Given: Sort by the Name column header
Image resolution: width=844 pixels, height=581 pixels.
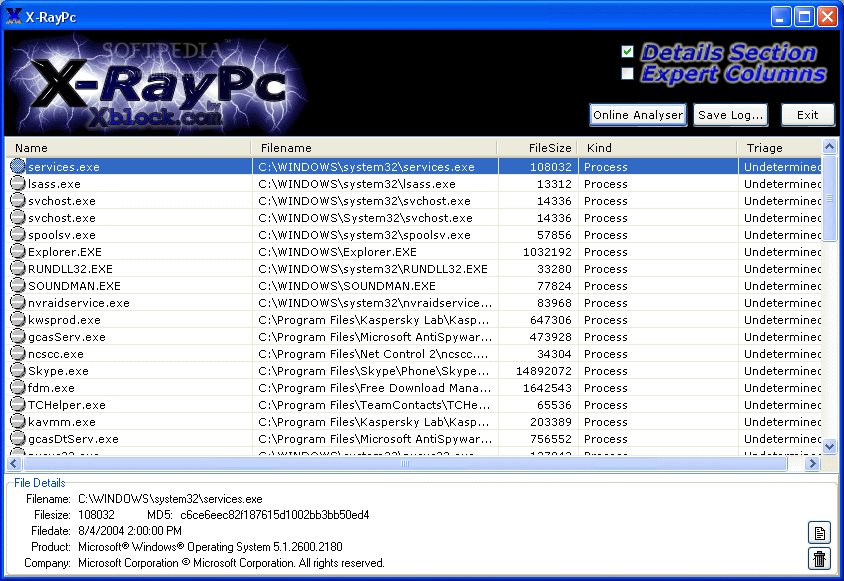Looking at the screenshot, I should (128, 148).
